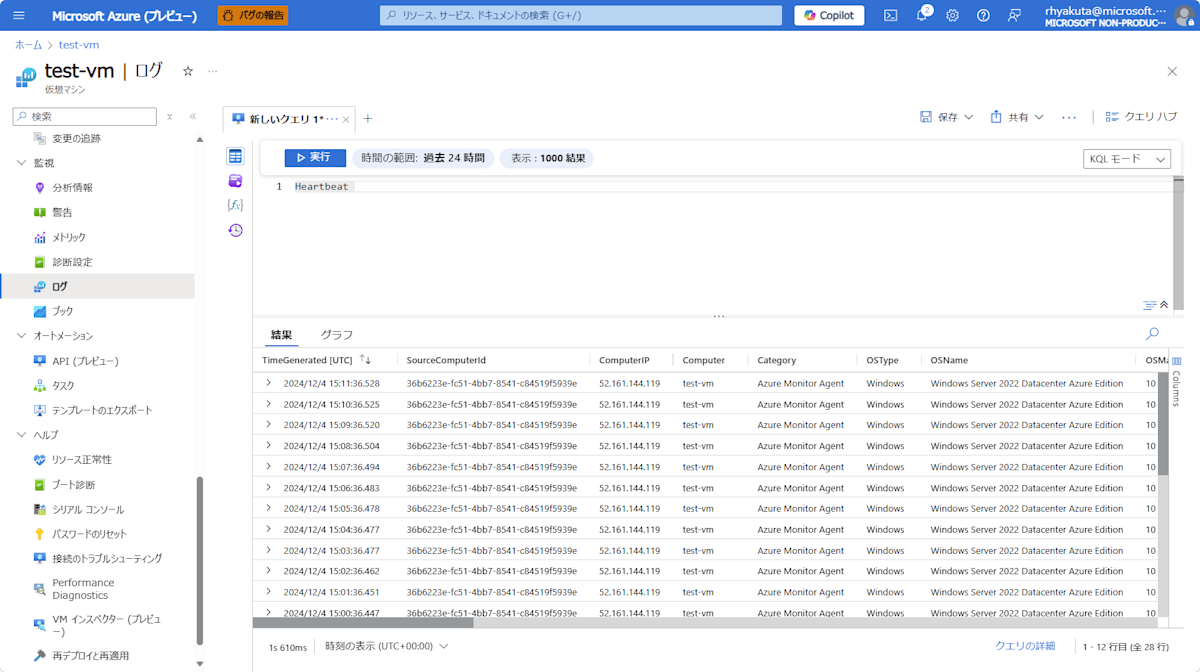This screenshot has width=1200, height=672.
Task: Open the 共有 dropdown
Action: pos(1017,117)
